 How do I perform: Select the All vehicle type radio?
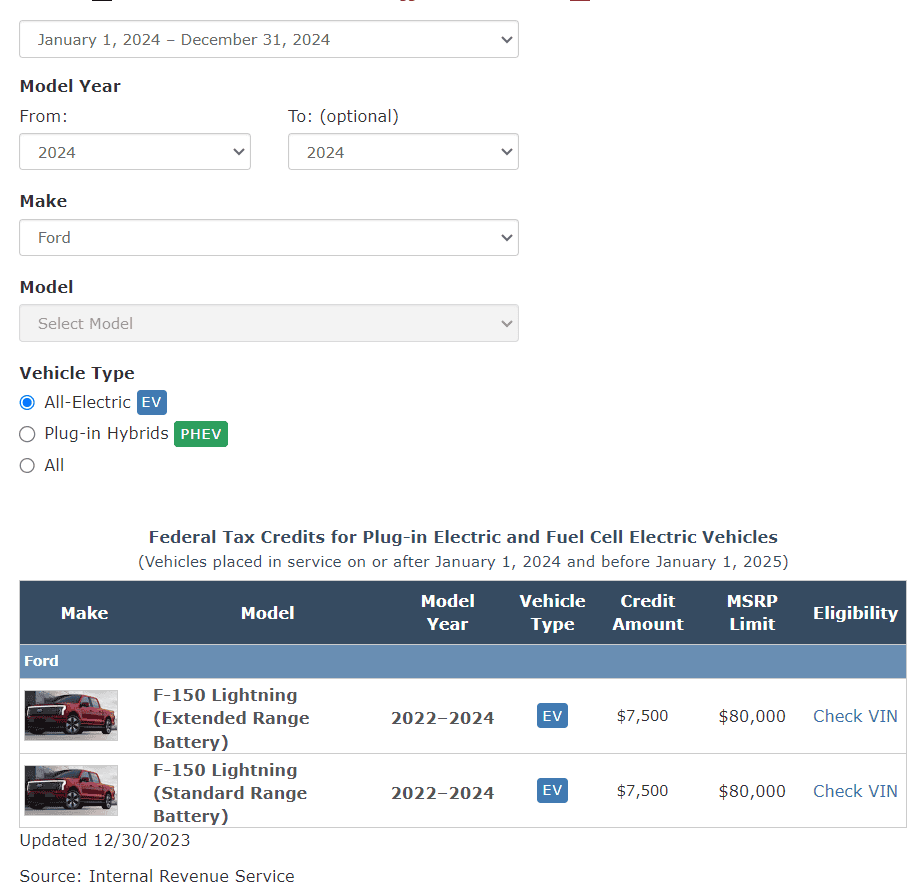(28, 466)
